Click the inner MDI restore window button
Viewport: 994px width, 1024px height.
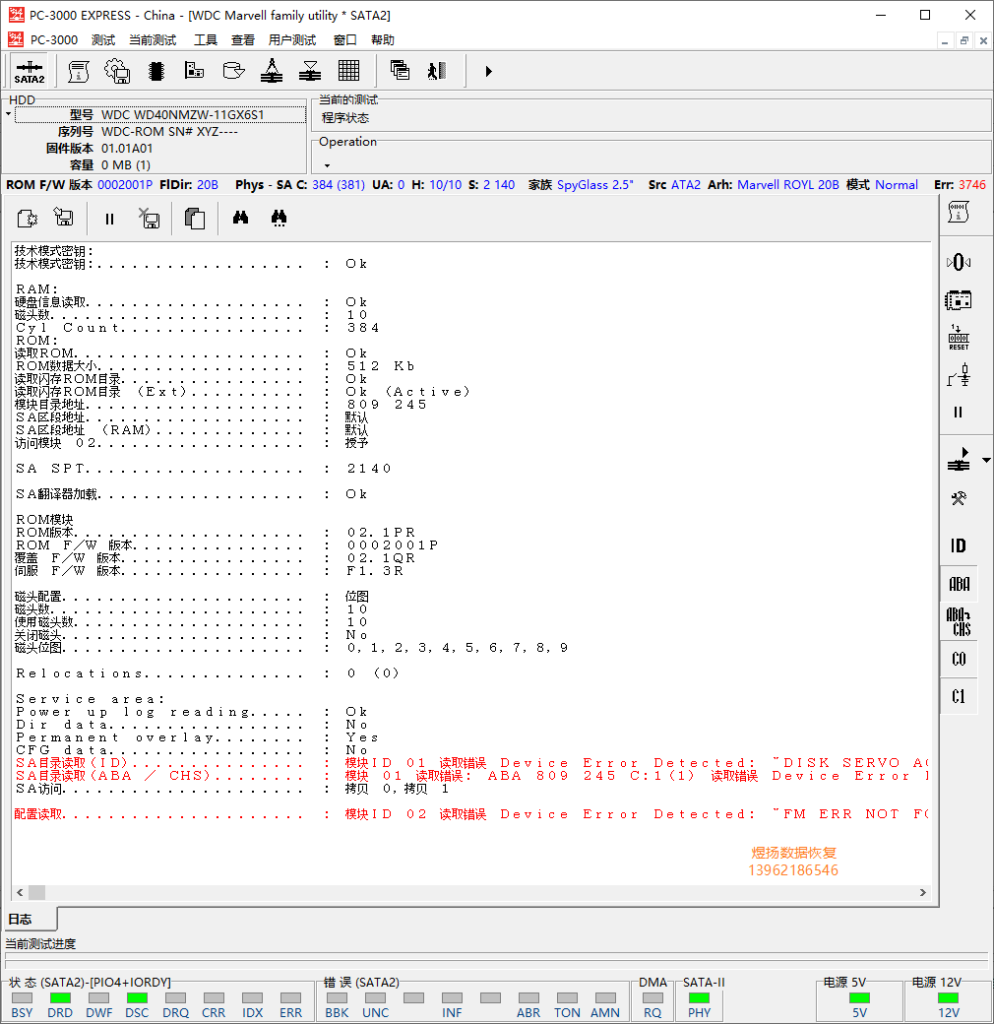[x=964, y=40]
